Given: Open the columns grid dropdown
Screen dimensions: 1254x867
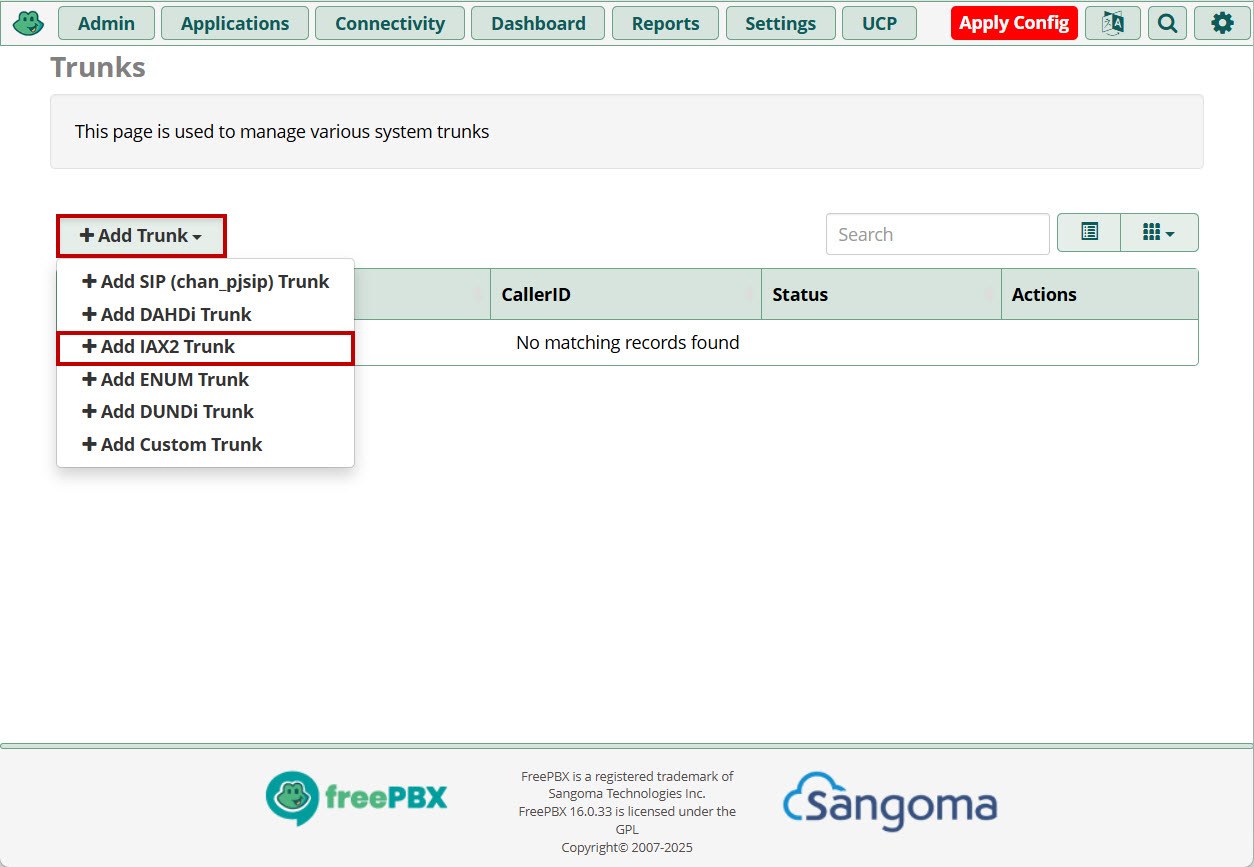Looking at the screenshot, I should [x=1158, y=233].
